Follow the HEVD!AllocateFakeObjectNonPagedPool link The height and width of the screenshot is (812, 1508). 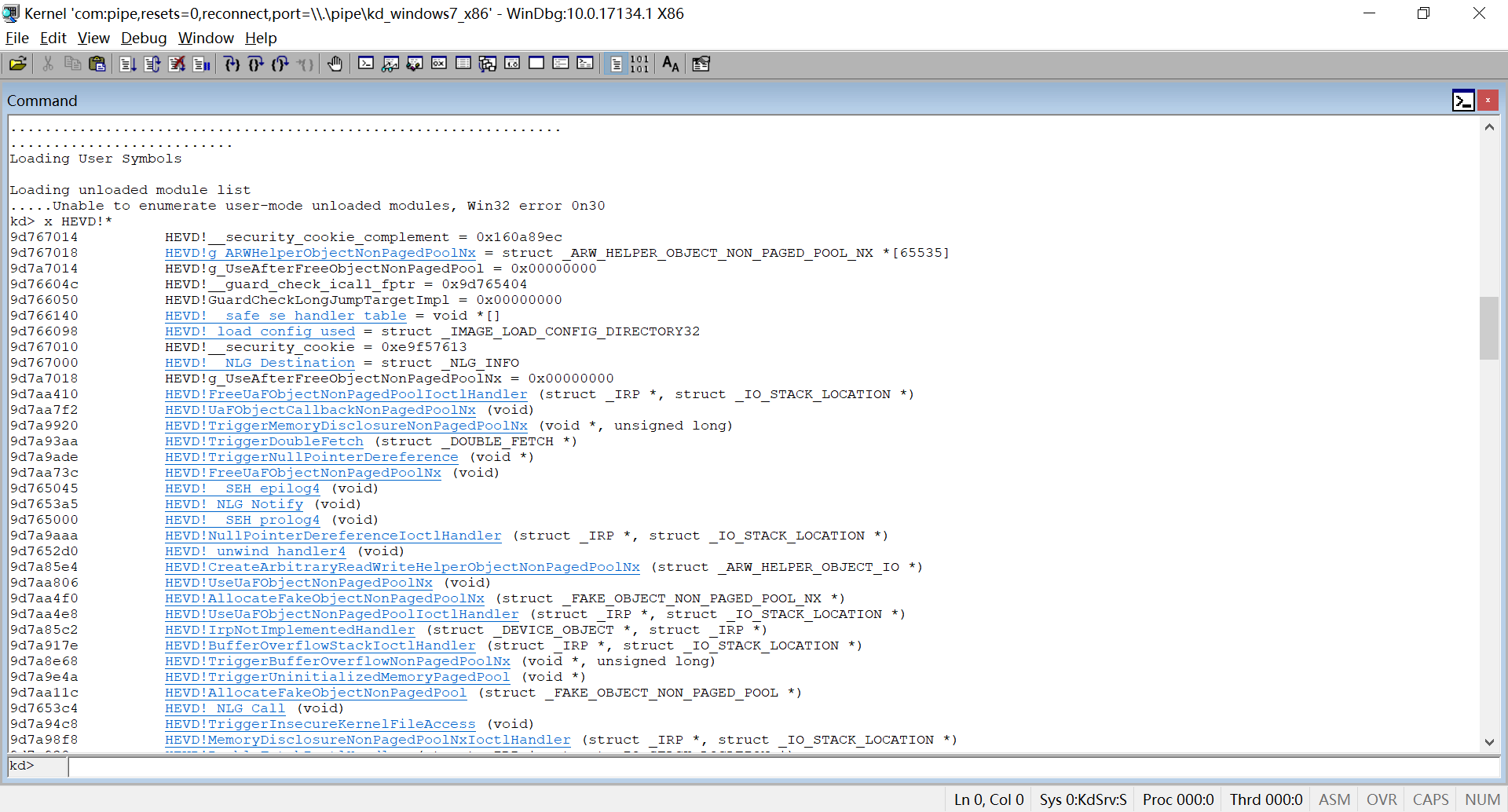click(x=316, y=693)
